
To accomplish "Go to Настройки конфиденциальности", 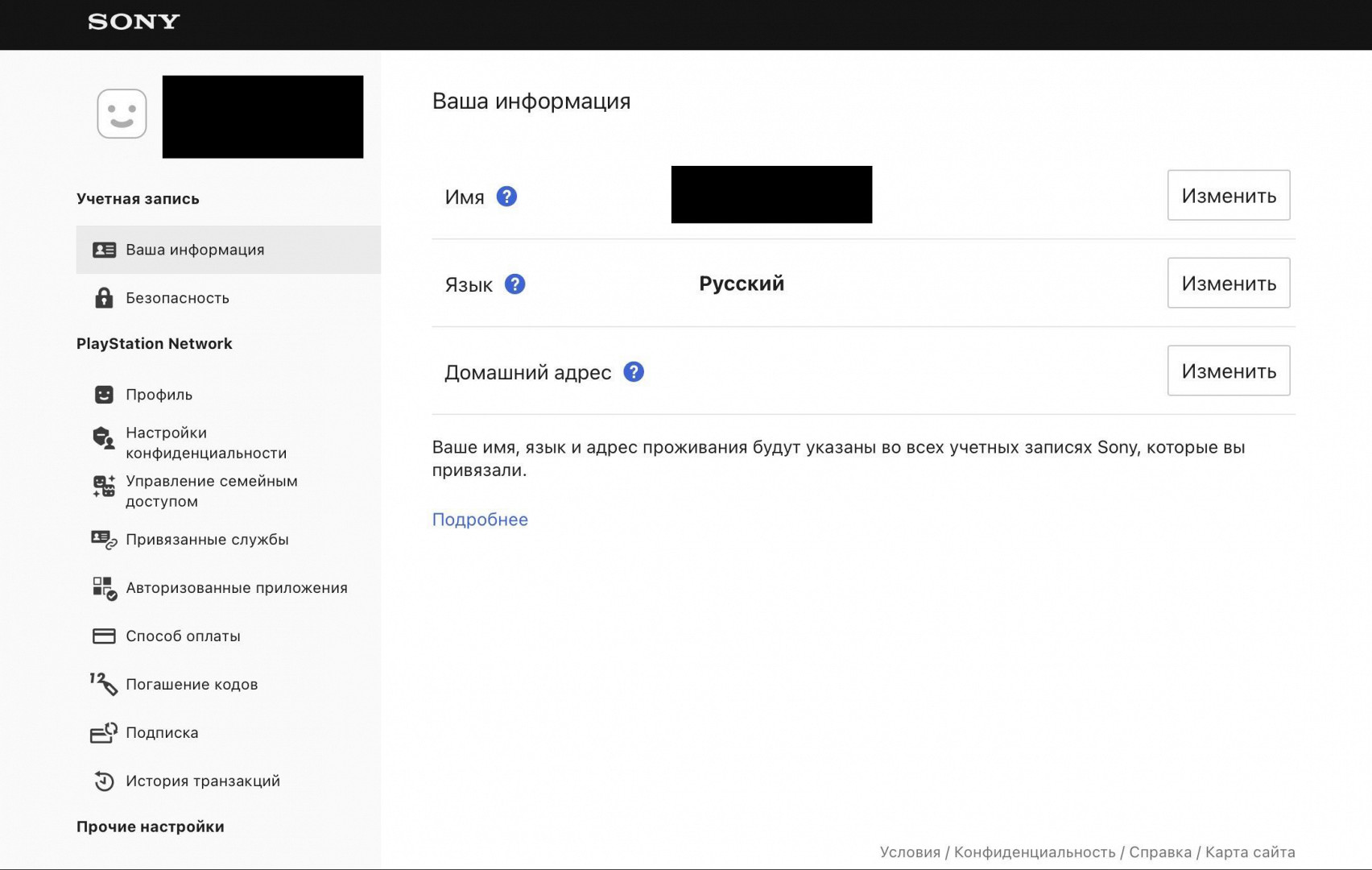I will pos(205,443).
